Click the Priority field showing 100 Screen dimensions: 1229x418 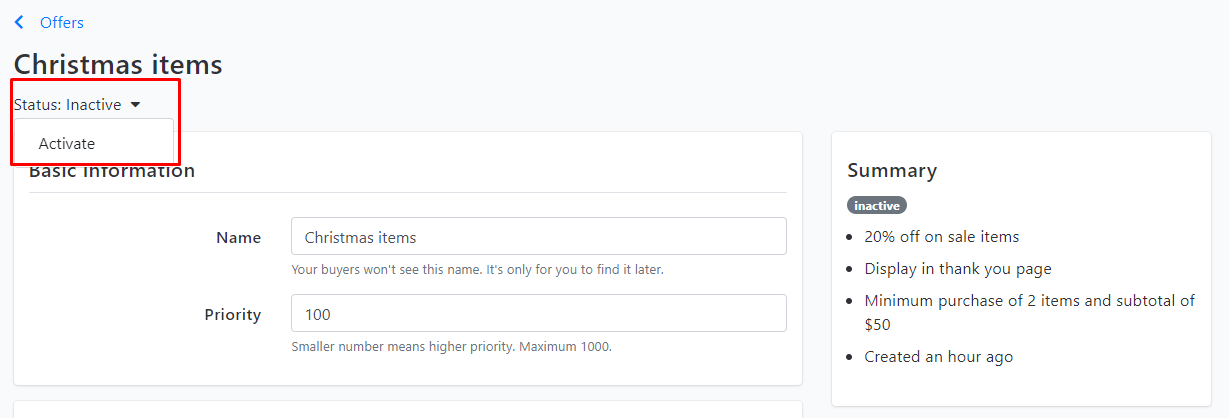pyautogui.click(x=538, y=314)
